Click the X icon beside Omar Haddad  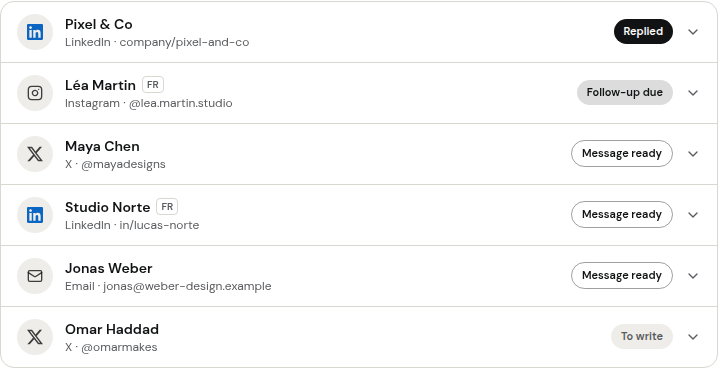pos(35,337)
